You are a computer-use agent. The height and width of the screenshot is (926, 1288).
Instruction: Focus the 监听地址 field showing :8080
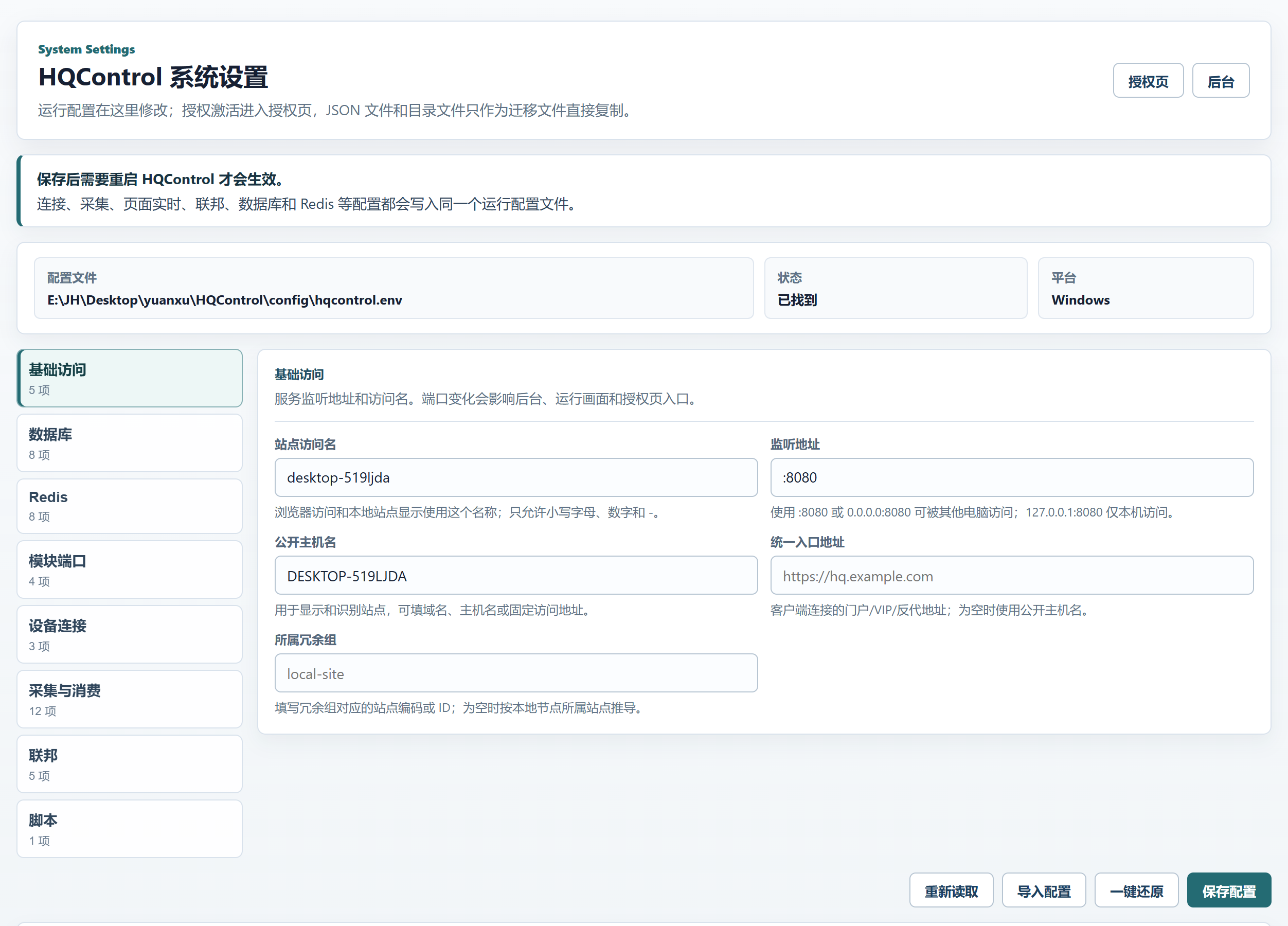click(1012, 478)
